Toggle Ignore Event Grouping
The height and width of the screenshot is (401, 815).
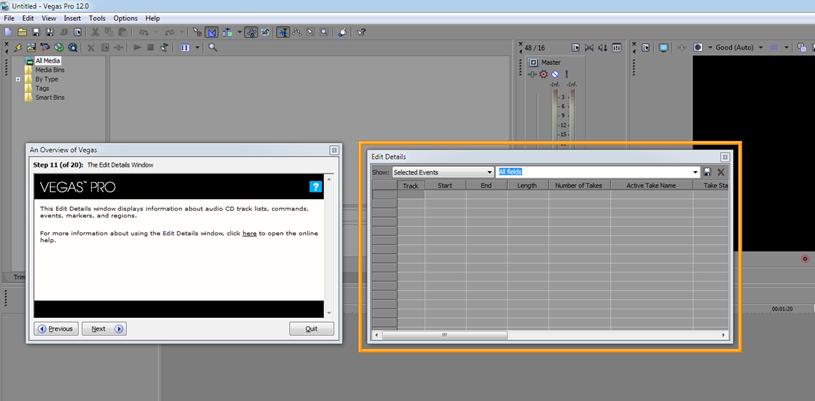(x=265, y=32)
